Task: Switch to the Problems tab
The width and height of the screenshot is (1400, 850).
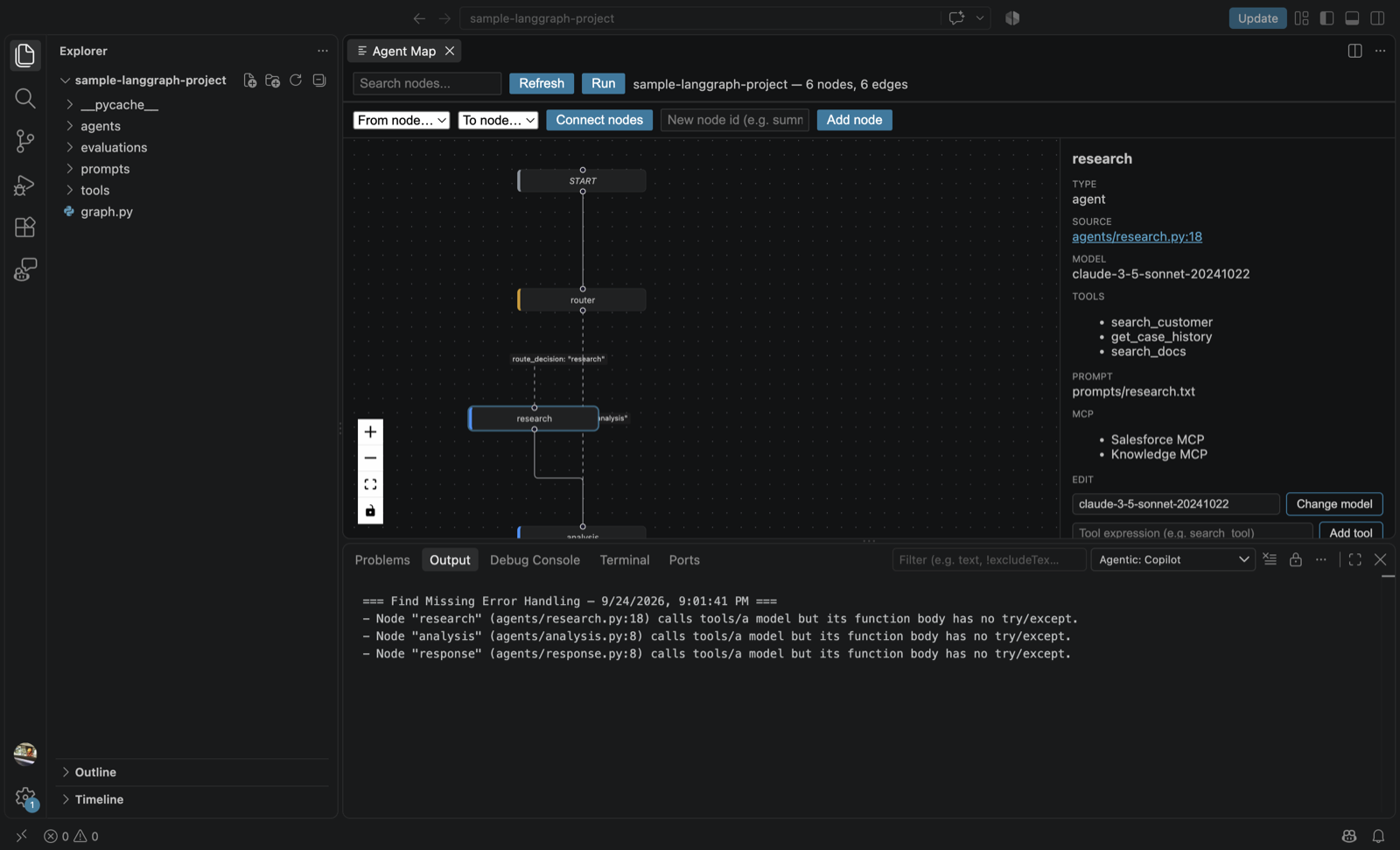Action: click(382, 560)
